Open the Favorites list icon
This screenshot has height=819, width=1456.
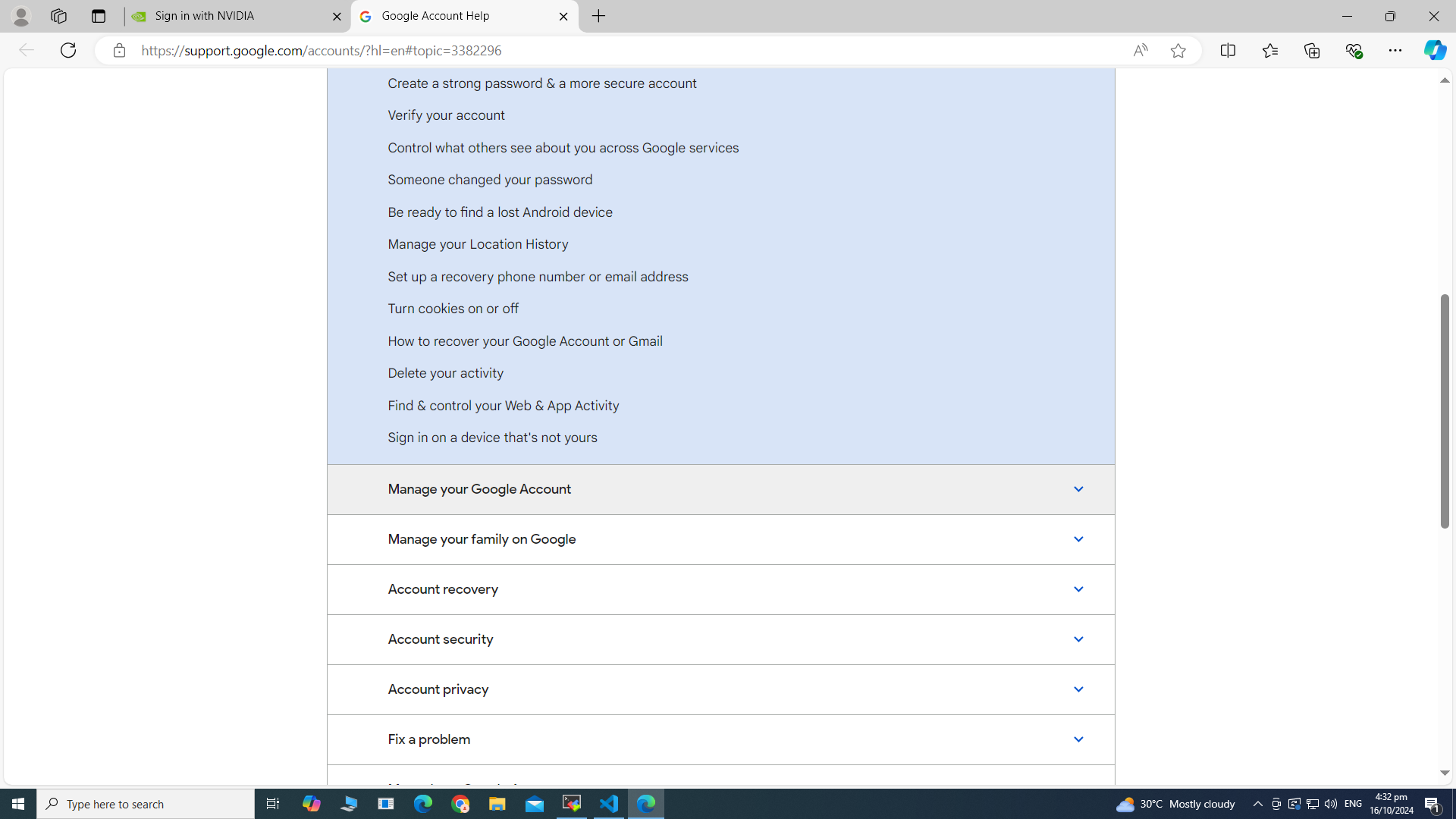[x=1269, y=50]
